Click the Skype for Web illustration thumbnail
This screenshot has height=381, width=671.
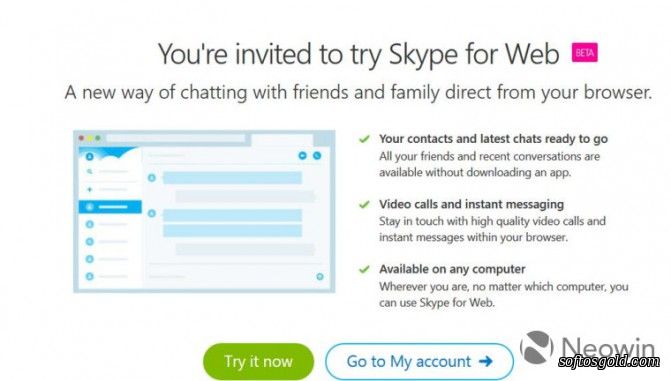click(204, 211)
